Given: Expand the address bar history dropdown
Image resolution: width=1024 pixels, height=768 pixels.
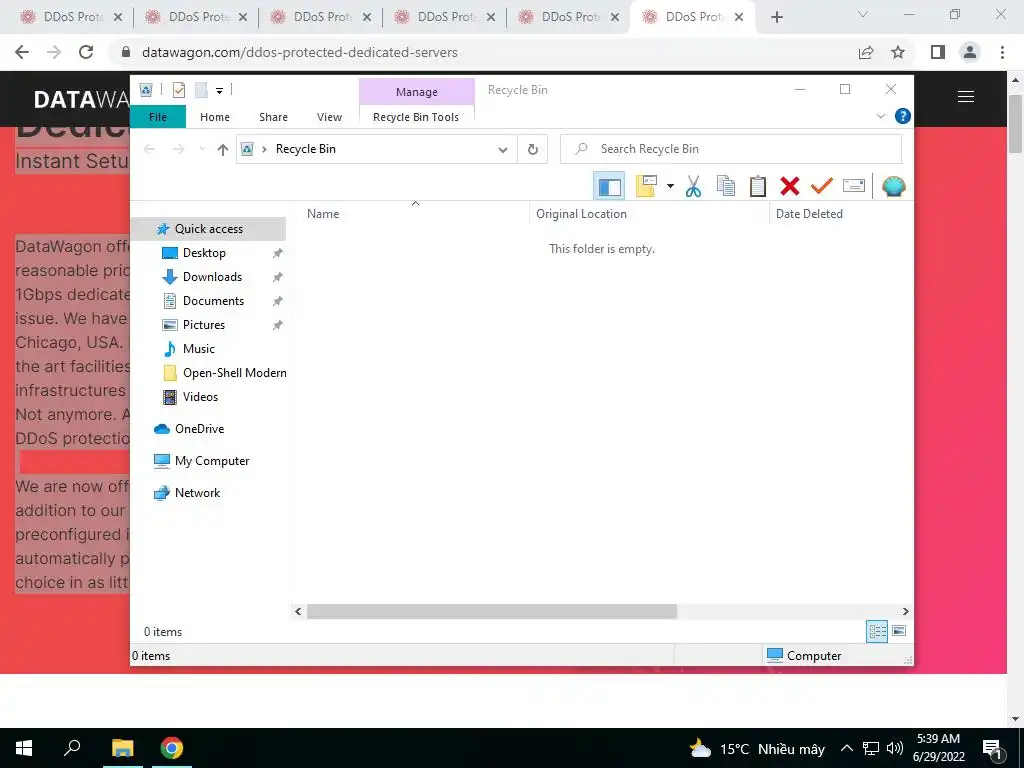Looking at the screenshot, I should coord(503,150).
